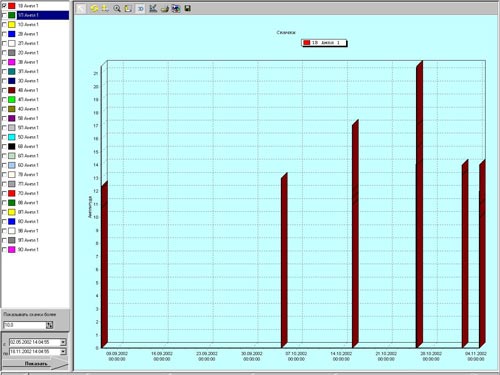The height and width of the screenshot is (375, 500).
Task: Open the end date dropdown arrow
Action: [x=63, y=352]
